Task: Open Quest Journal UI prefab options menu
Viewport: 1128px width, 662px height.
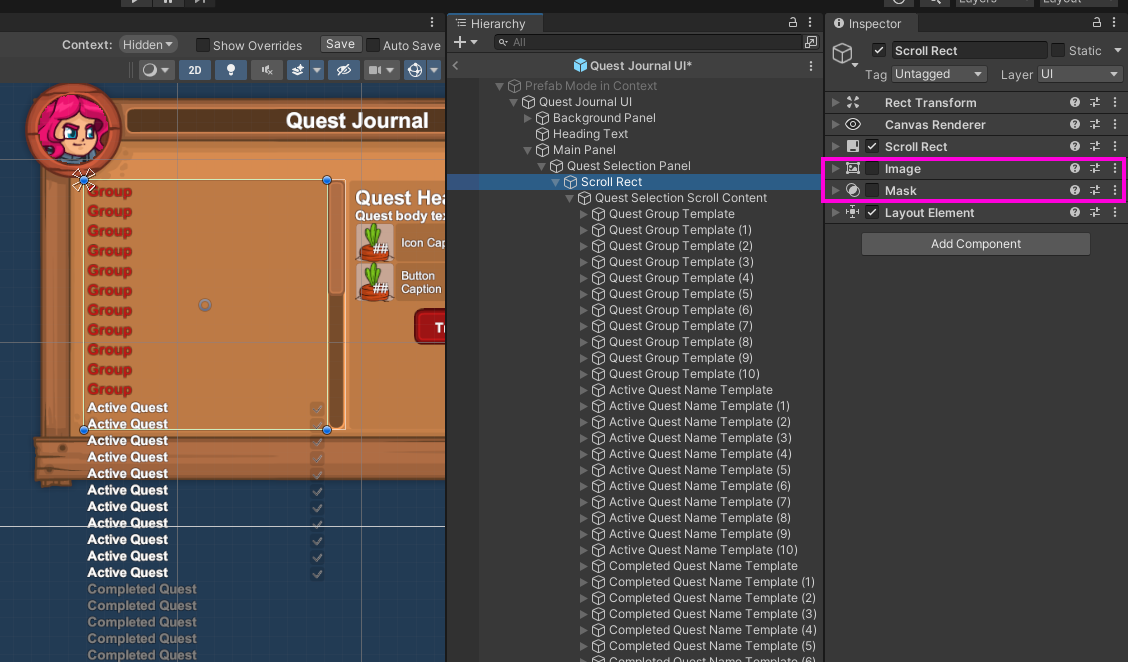Action: click(811, 65)
